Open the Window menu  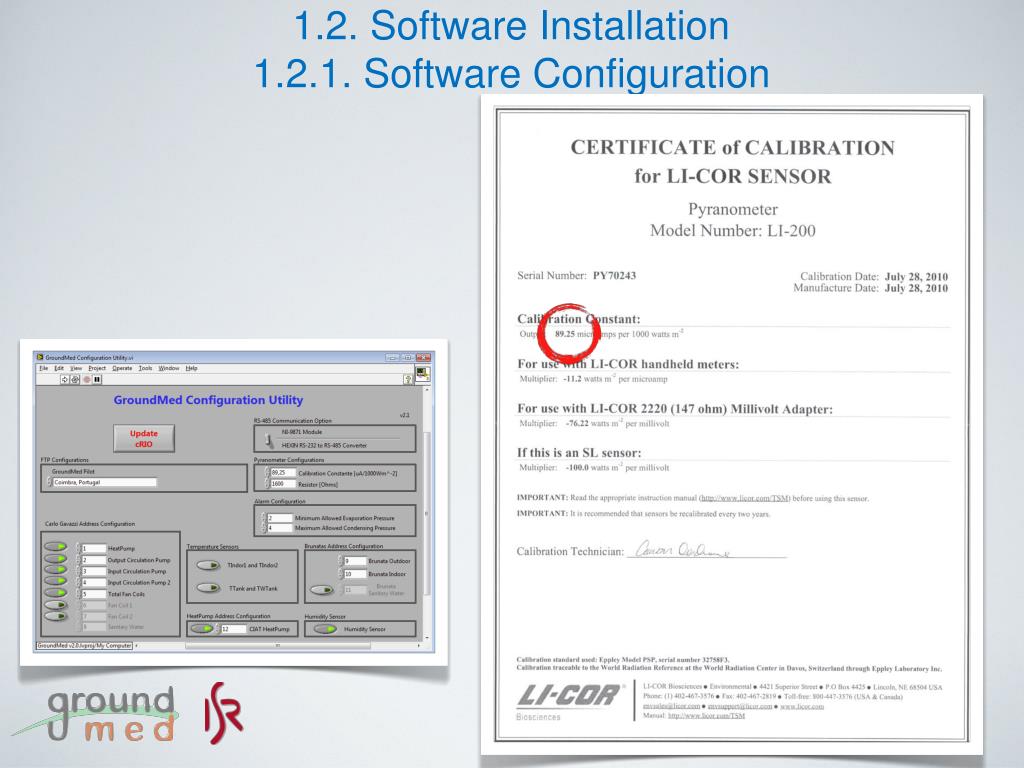[x=168, y=368]
